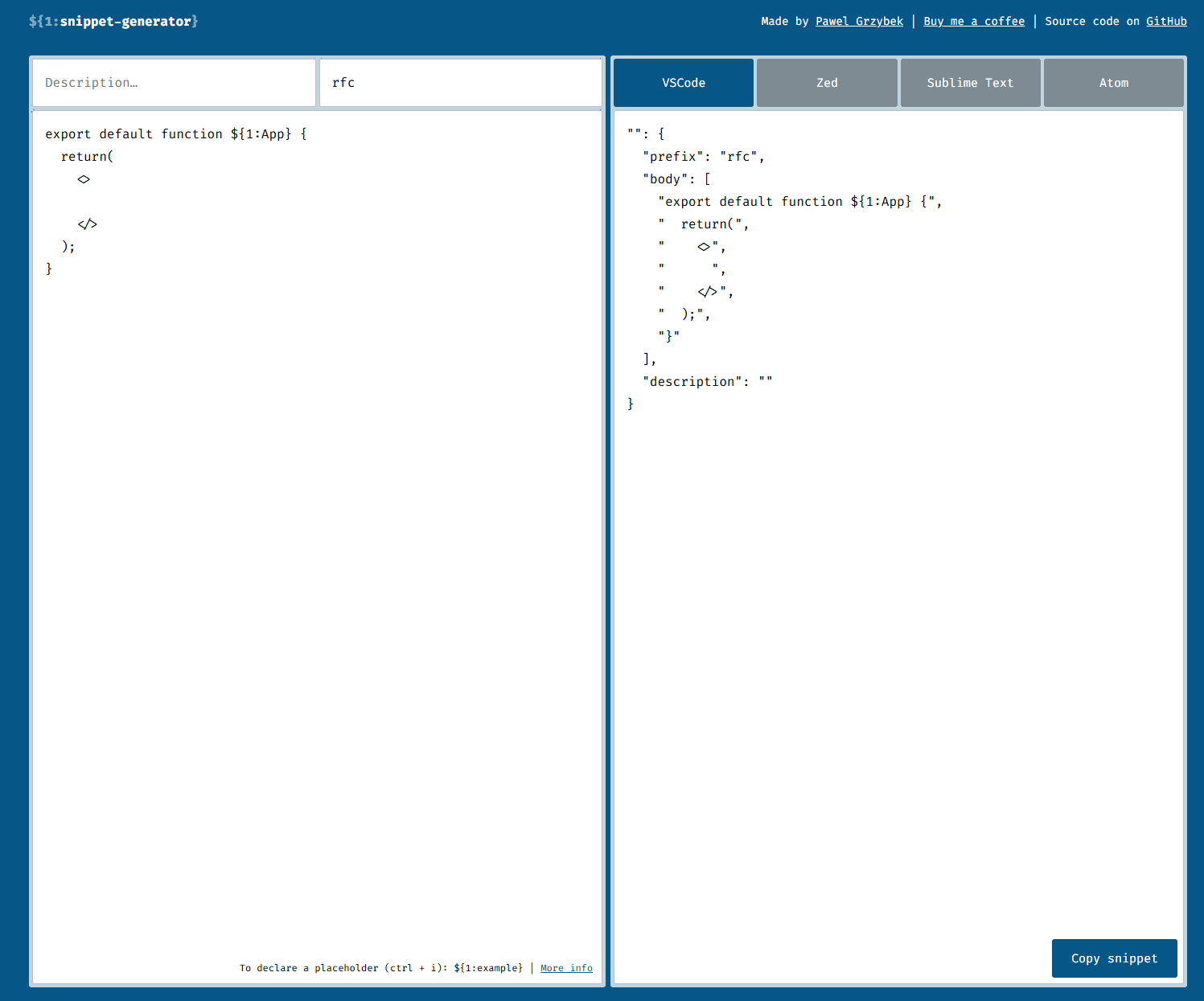Screen dimensions: 1204x1001
Task: Click the snippet-generator logo title
Action: tap(113, 21)
